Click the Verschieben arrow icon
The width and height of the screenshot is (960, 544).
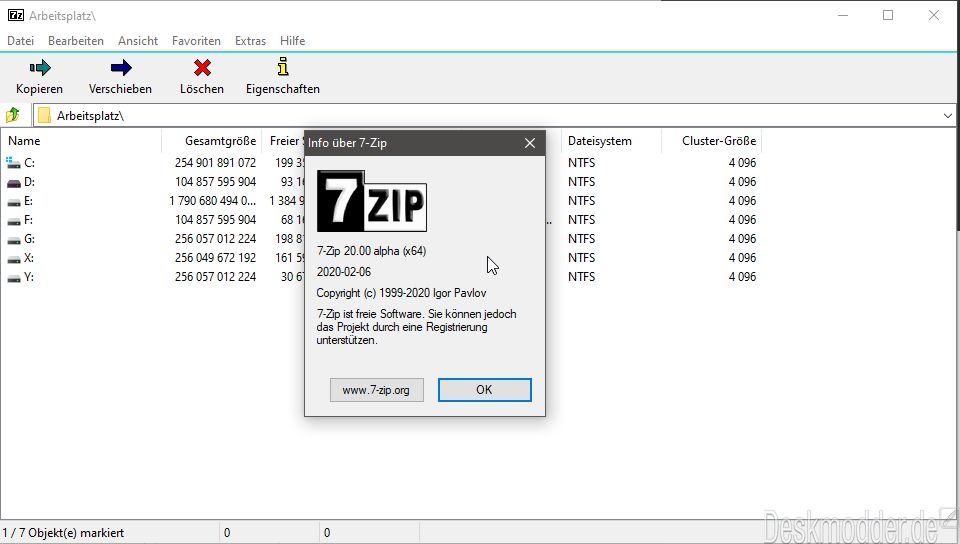(121, 67)
